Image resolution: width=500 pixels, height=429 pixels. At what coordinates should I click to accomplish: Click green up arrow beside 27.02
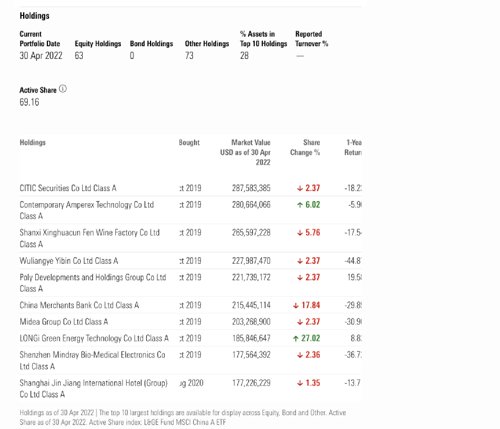pyautogui.click(x=296, y=338)
